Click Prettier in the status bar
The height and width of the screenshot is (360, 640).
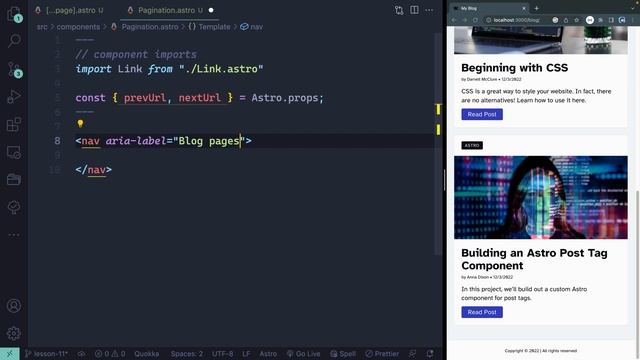(382, 354)
